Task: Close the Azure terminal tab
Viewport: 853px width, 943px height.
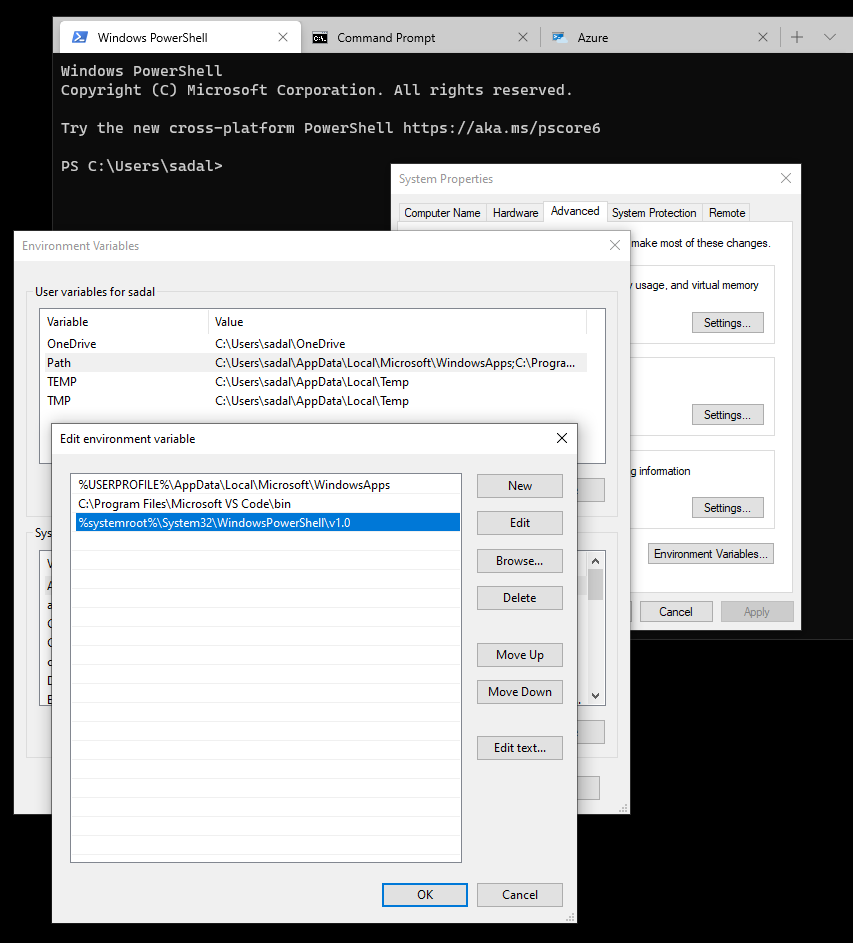Action: click(763, 36)
